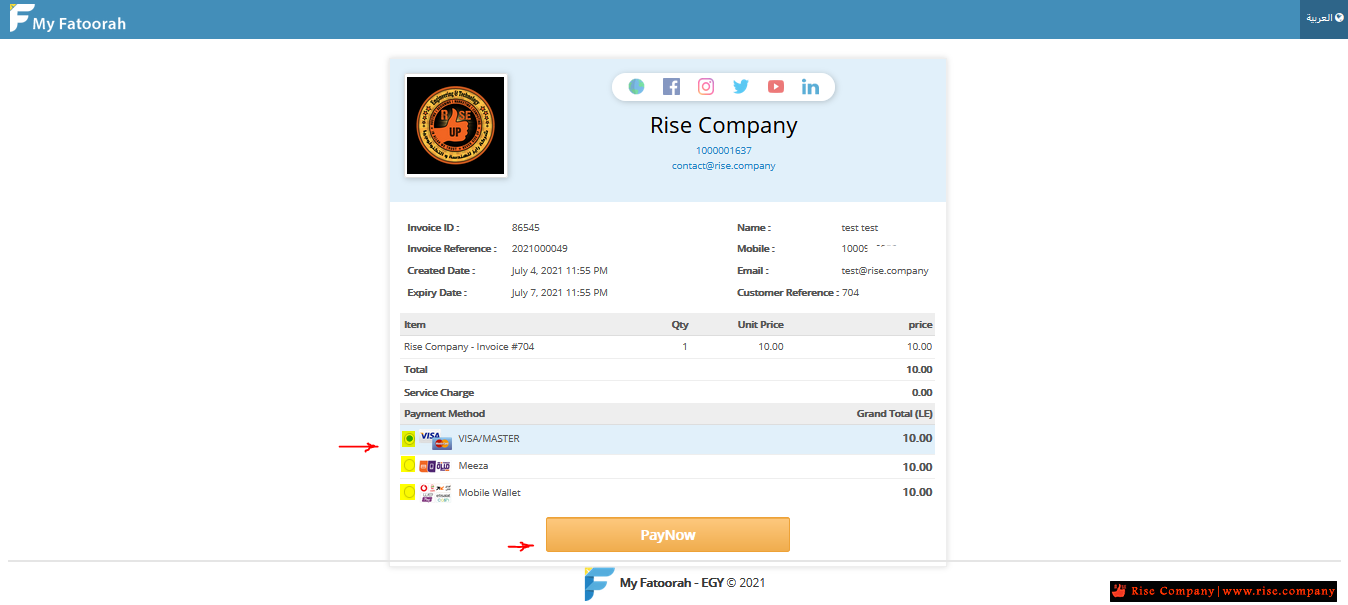Click the Rise Company heading
Viewport: 1348px width, 605px height.
(724, 125)
